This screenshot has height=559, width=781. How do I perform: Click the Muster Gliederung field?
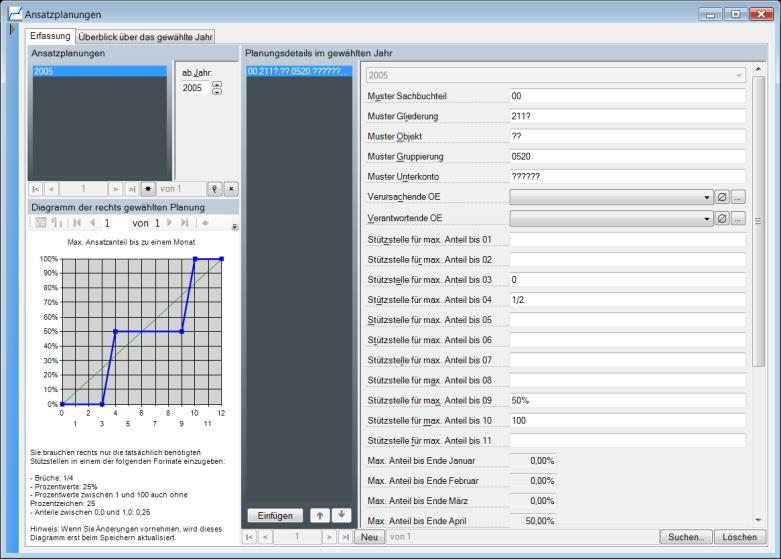click(x=628, y=116)
